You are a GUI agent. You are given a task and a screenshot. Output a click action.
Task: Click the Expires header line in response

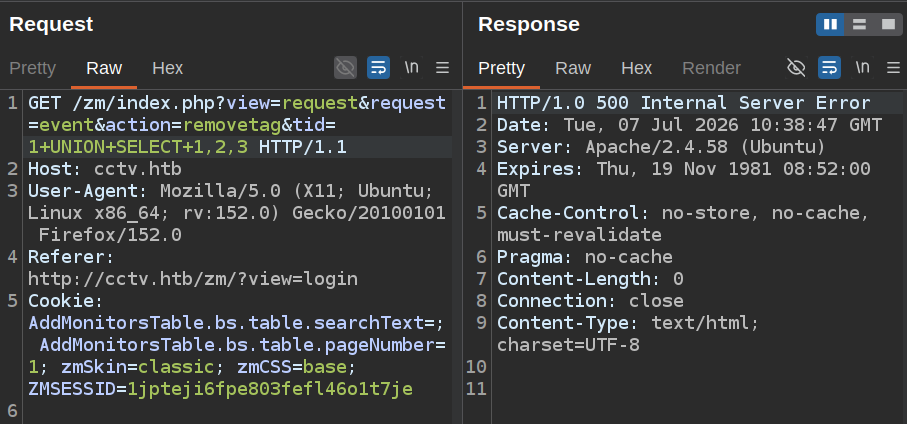[684, 180]
